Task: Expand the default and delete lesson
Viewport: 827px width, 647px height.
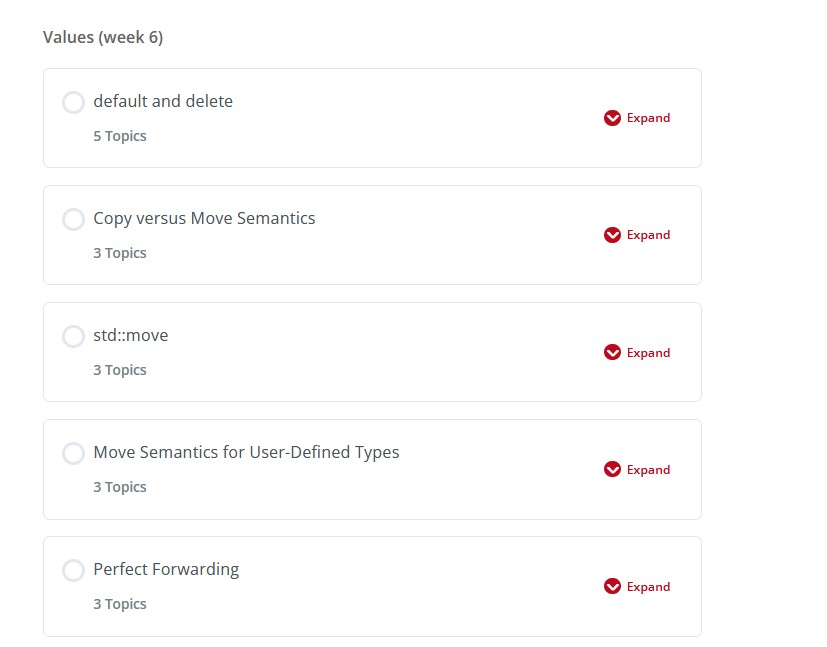Action: coord(648,118)
